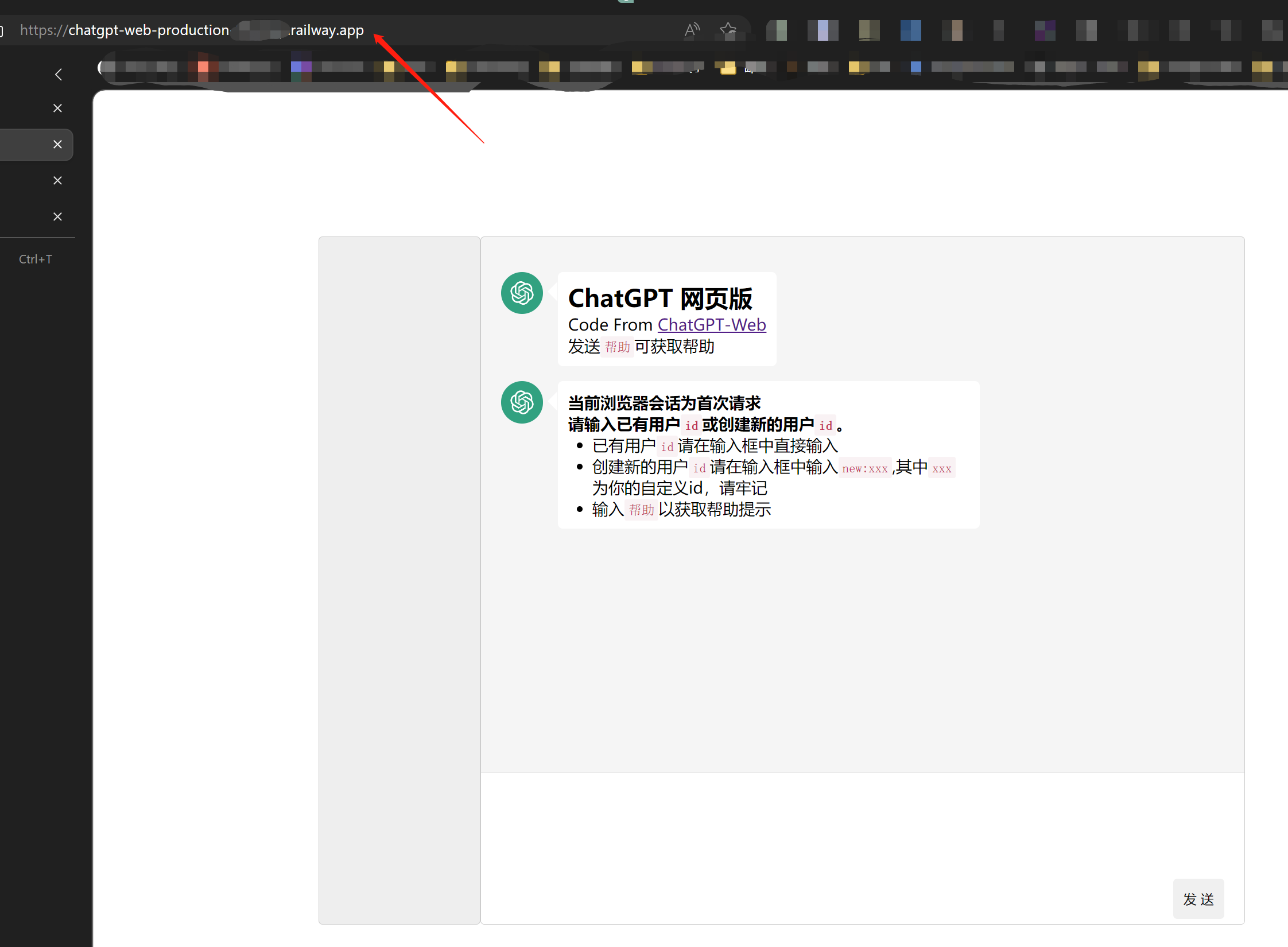
Task: Click 输入 帮助 以获取帮助提示 bullet line
Action: [681, 510]
